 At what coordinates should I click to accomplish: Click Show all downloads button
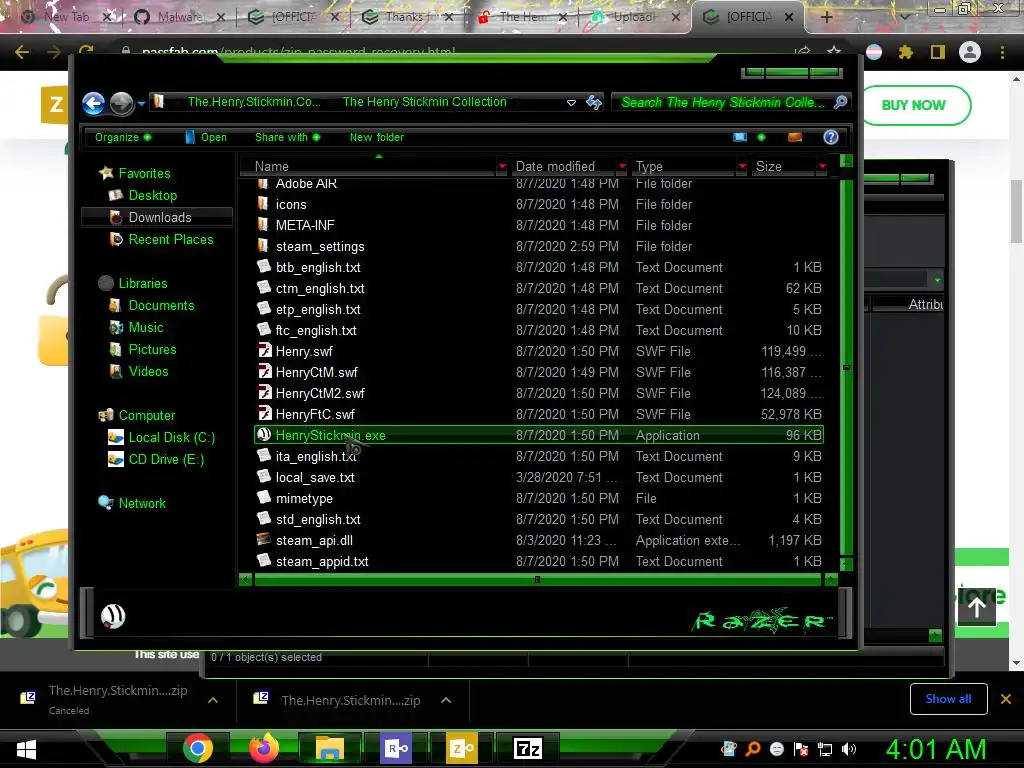click(948, 699)
